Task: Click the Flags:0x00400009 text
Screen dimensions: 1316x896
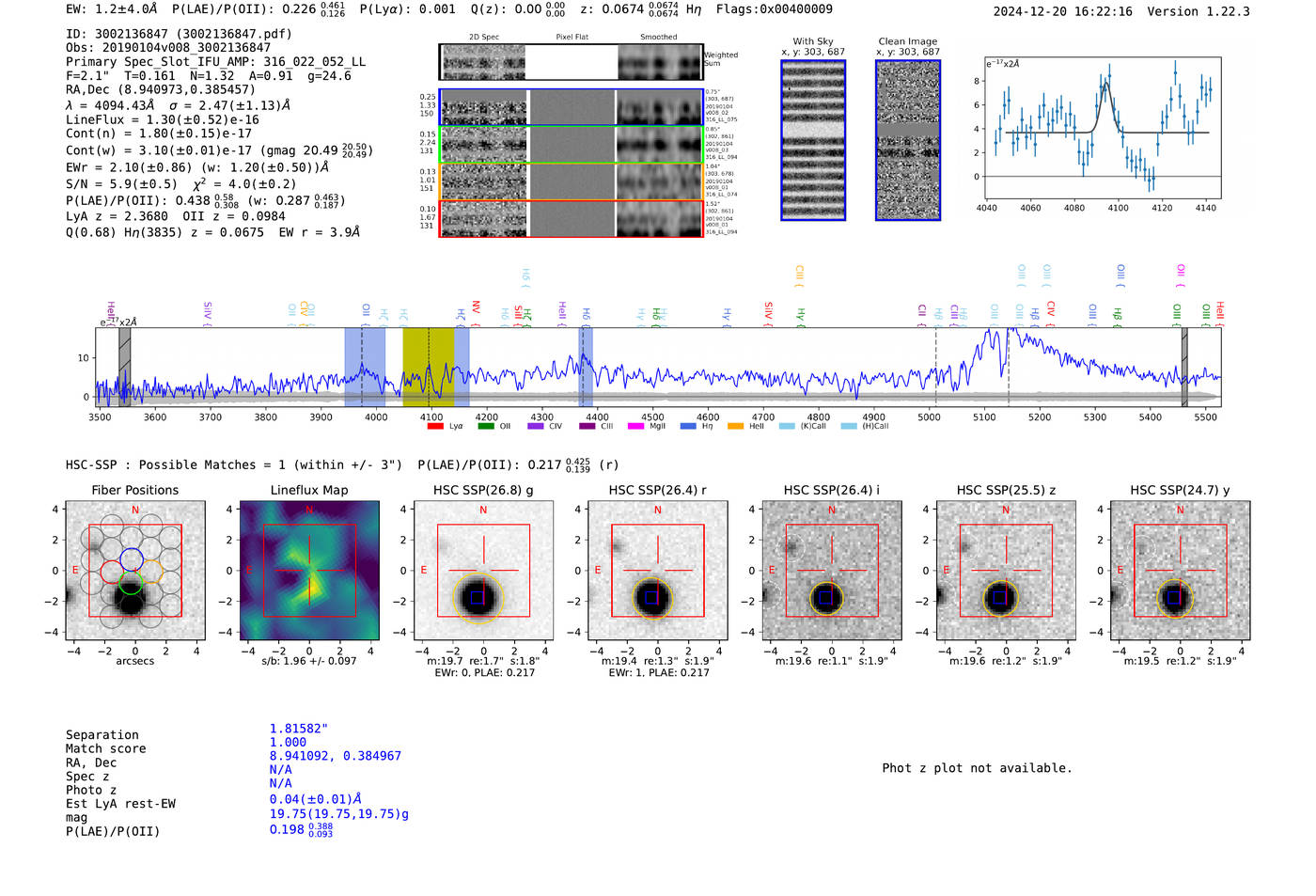Action: point(775,9)
